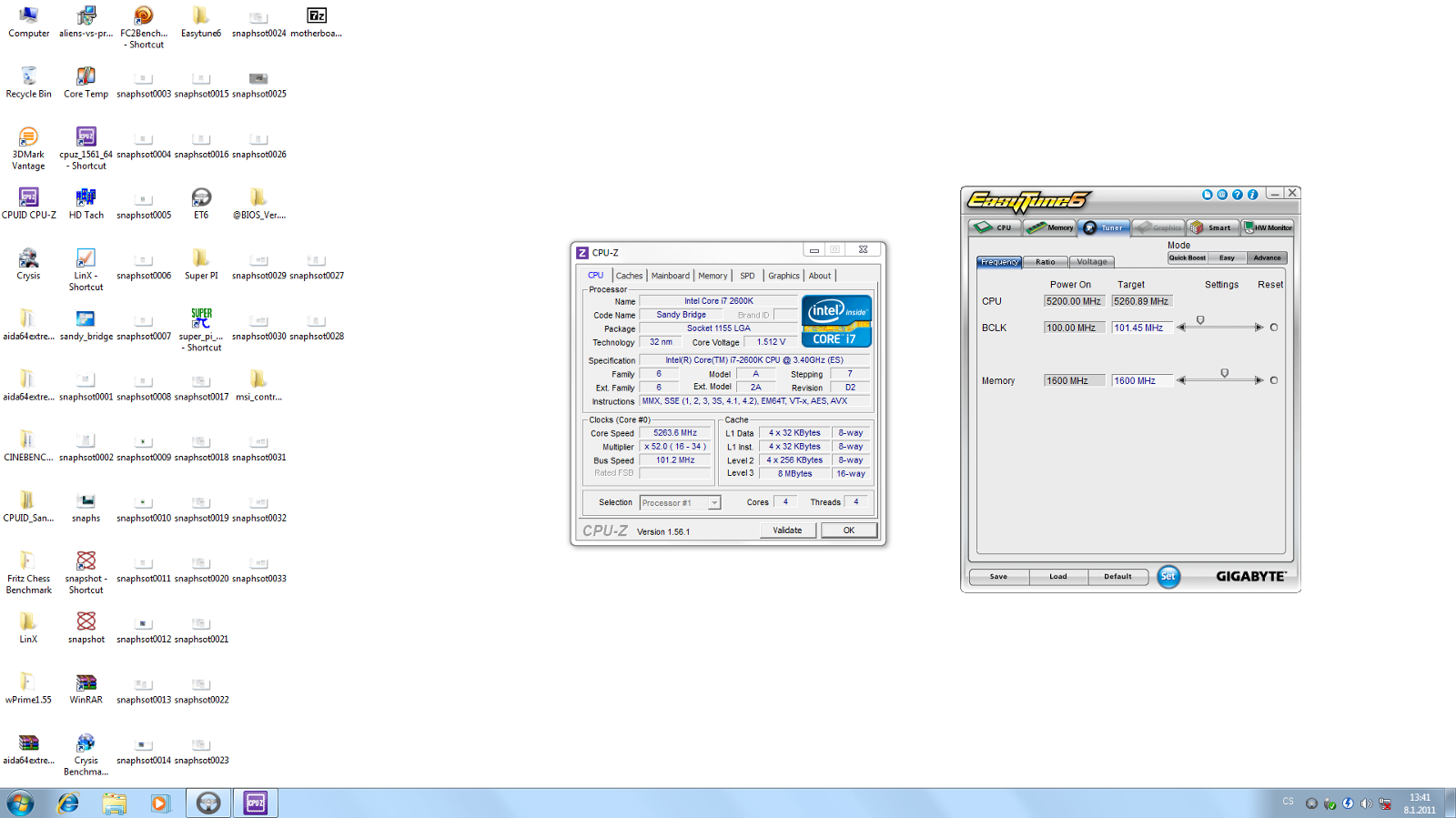This screenshot has height=818, width=1456.
Task: Open the 3DMark Vantage desktop icon
Action: click(x=28, y=149)
